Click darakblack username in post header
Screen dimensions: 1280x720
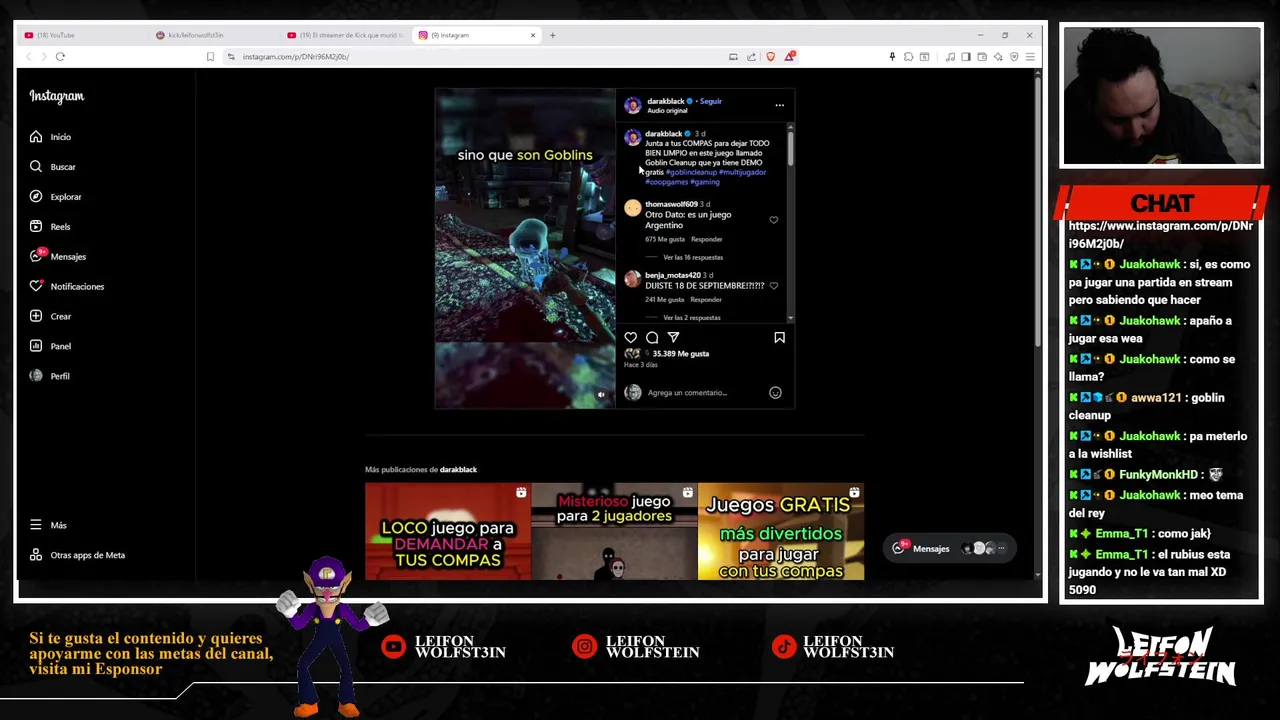pyautogui.click(x=665, y=101)
